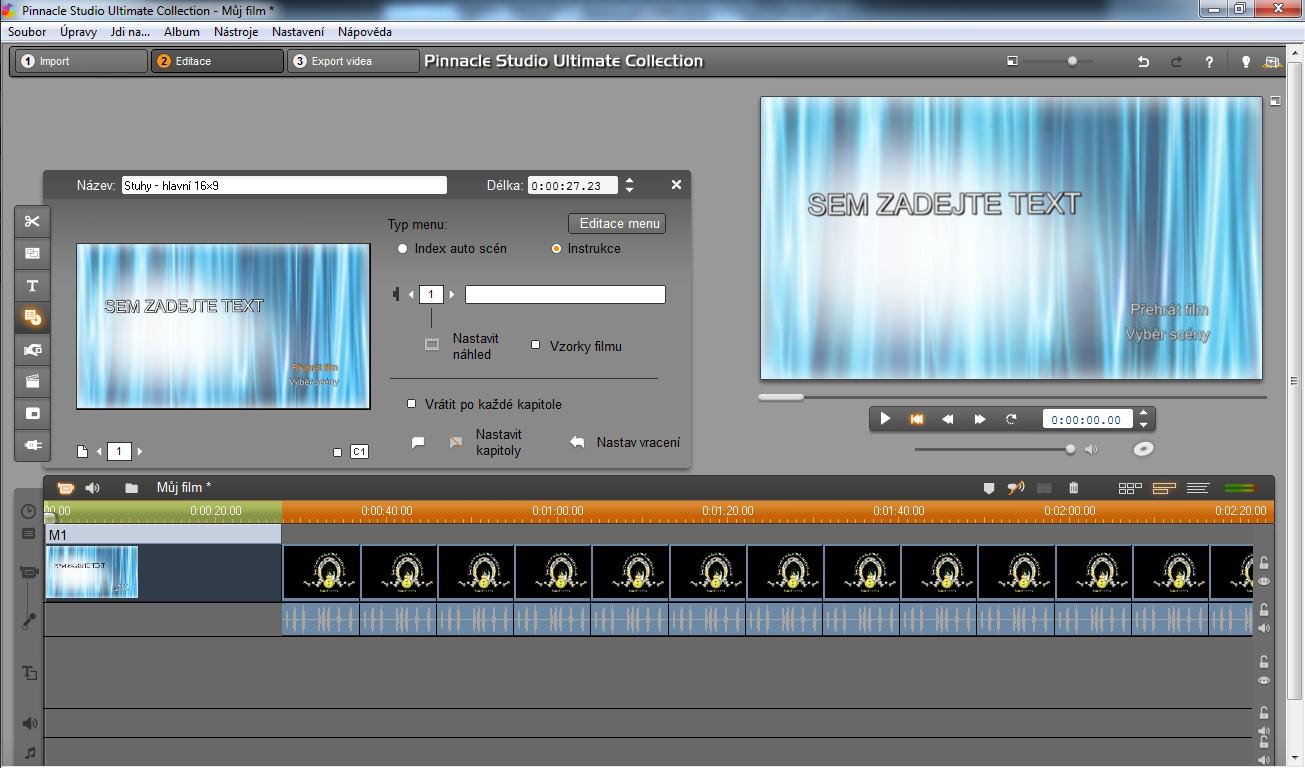This screenshot has width=1305, height=768.
Task: Check Vrátit po každé kapitole
Action: click(x=411, y=404)
